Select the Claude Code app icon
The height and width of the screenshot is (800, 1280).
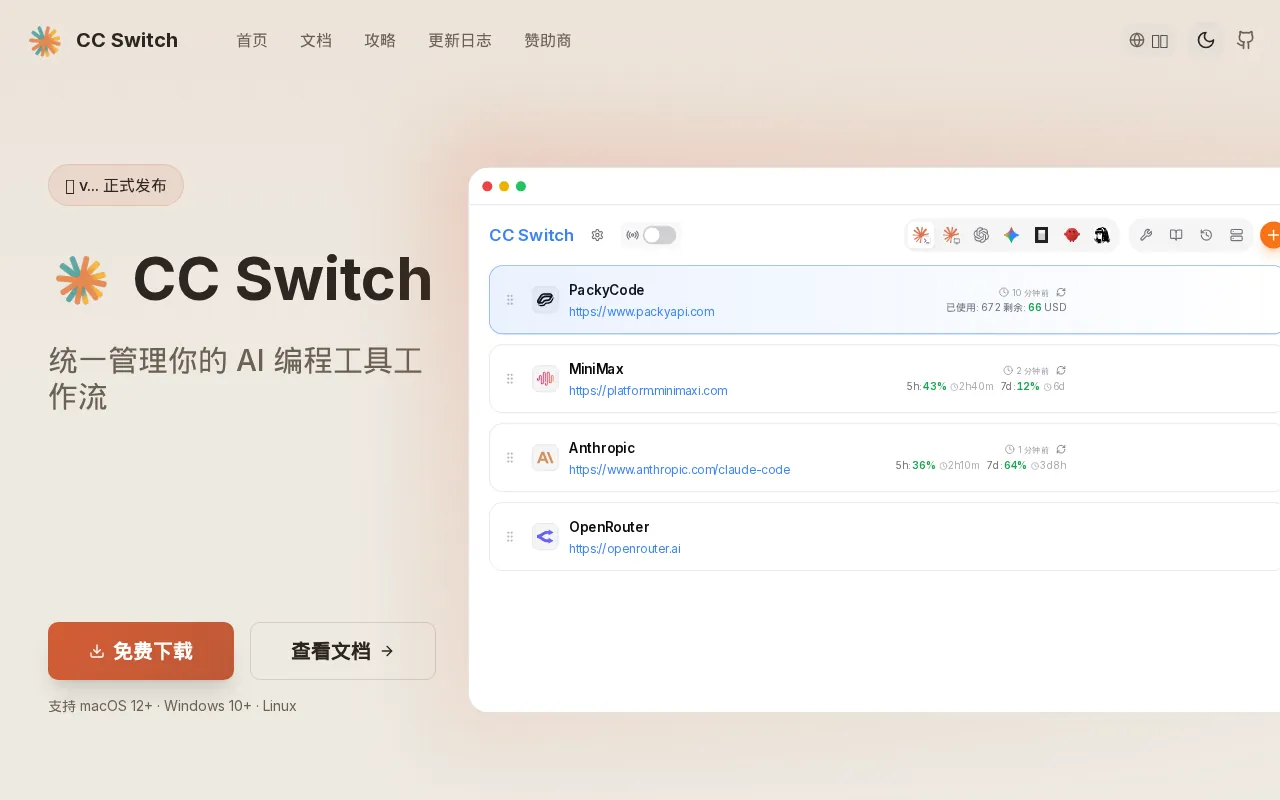921,235
